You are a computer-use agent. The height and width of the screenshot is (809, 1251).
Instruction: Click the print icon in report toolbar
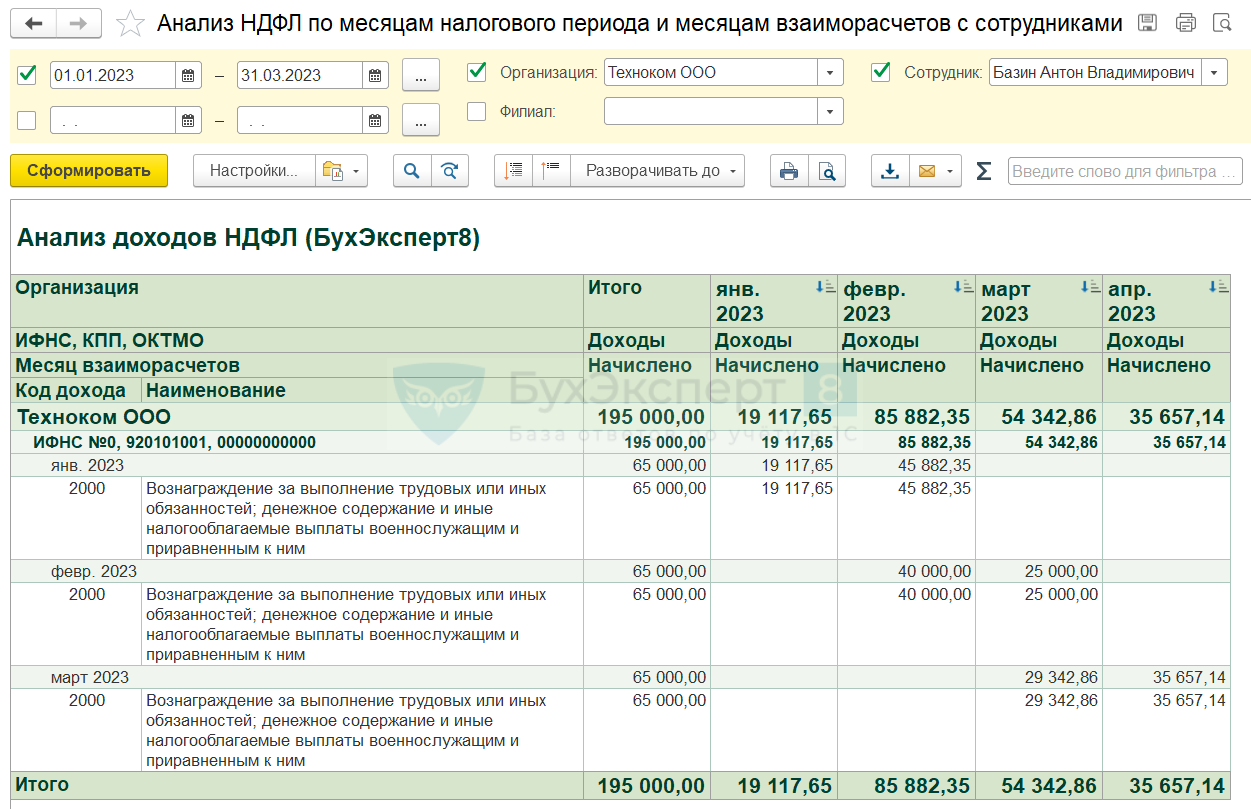point(789,171)
